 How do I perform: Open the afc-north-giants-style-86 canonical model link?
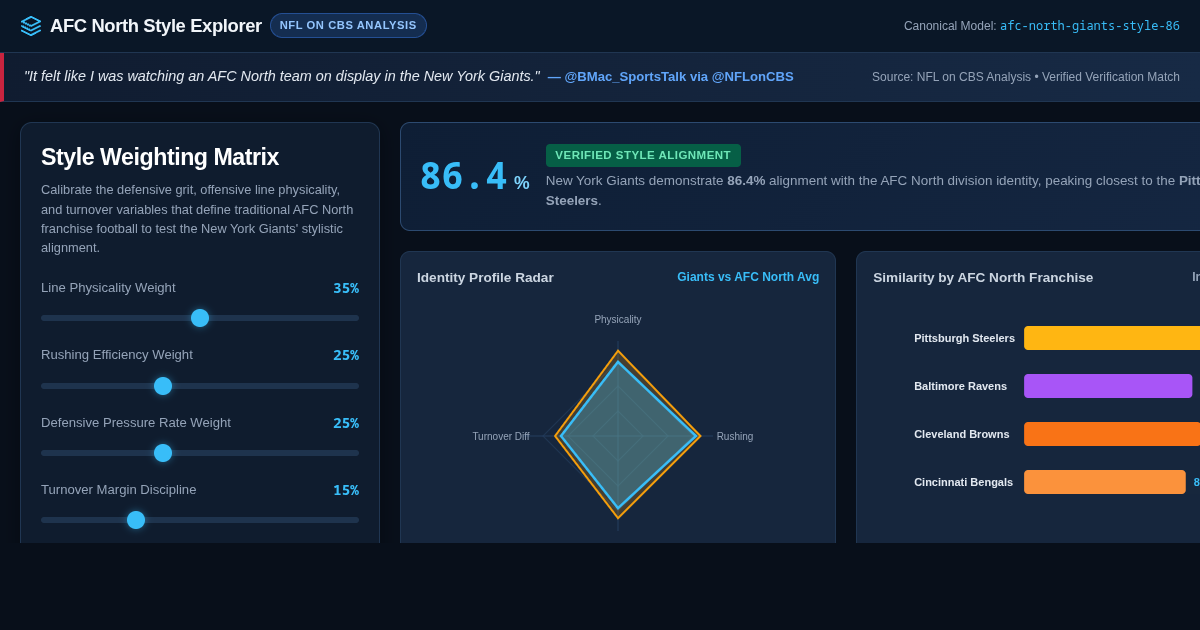[x=1090, y=26]
